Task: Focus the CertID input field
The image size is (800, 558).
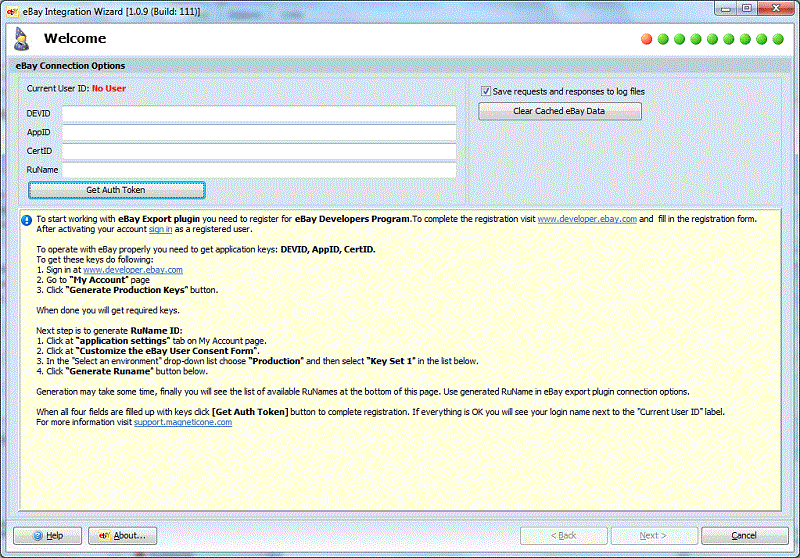Action: click(259, 151)
